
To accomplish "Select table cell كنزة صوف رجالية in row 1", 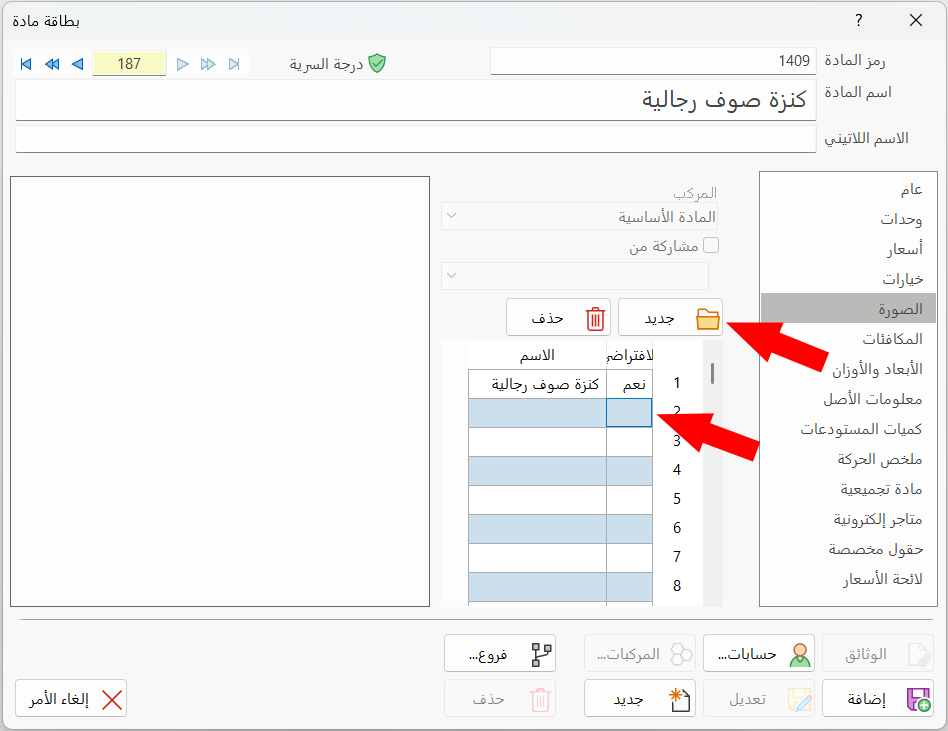I will point(537,384).
